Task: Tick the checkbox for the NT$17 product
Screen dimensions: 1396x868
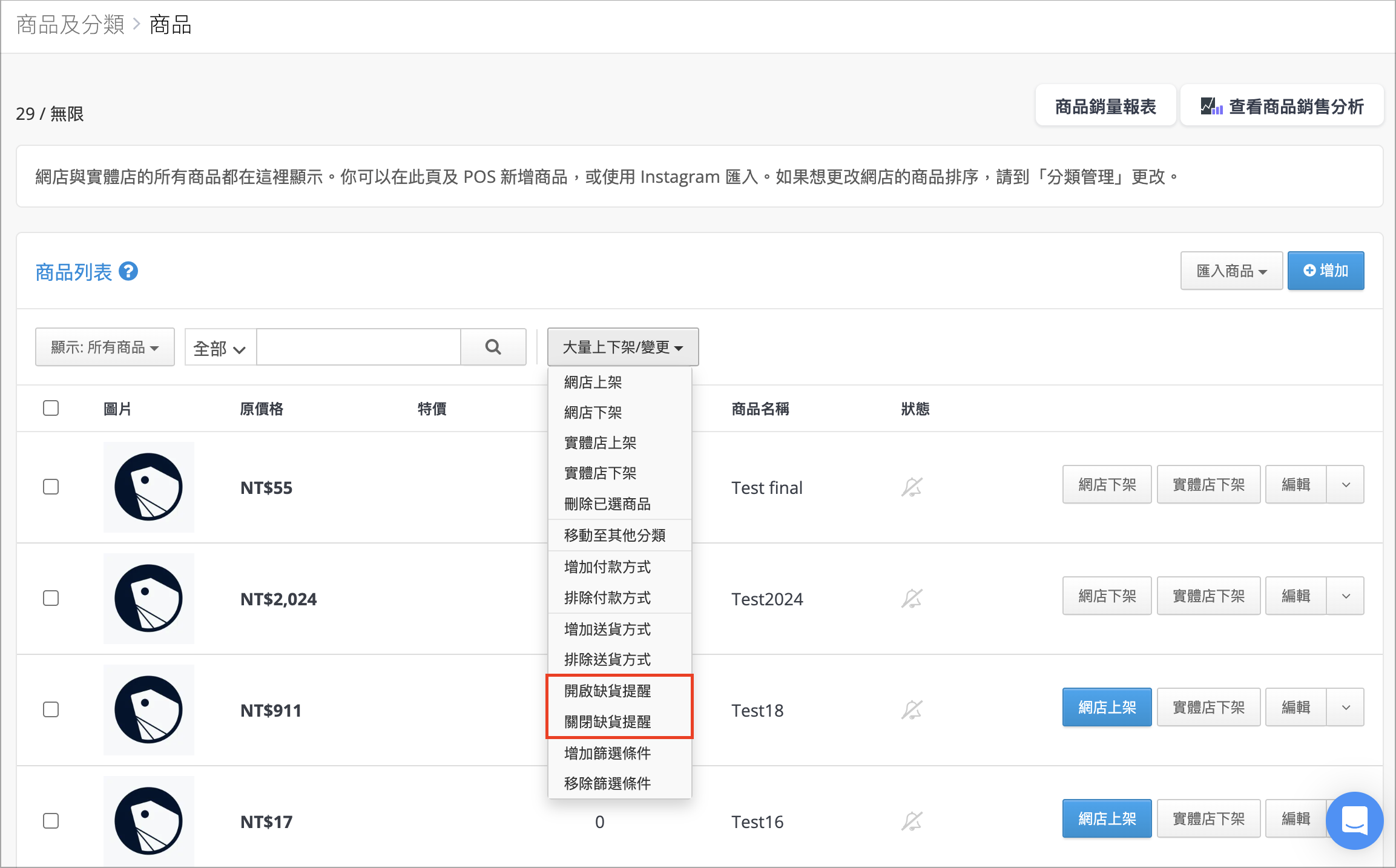Action: coord(51,821)
